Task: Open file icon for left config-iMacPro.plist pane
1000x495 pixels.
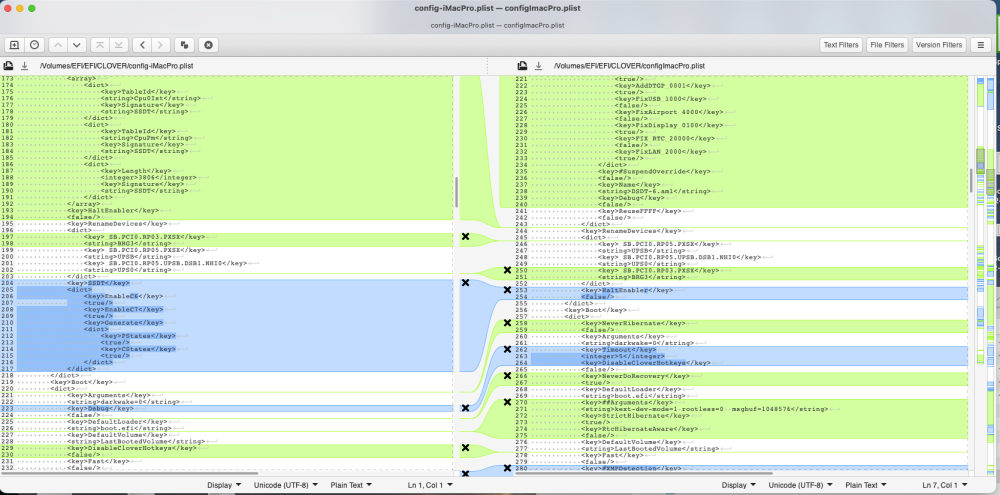Action: click(x=9, y=66)
